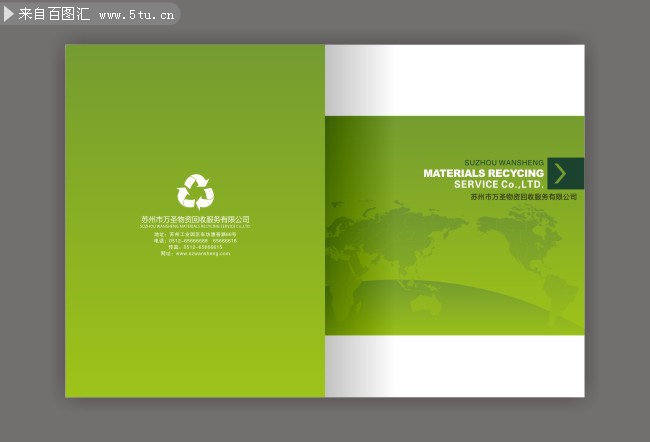Select the MATERIALS RECYCING headline text
The width and height of the screenshot is (650, 442).
(483, 173)
